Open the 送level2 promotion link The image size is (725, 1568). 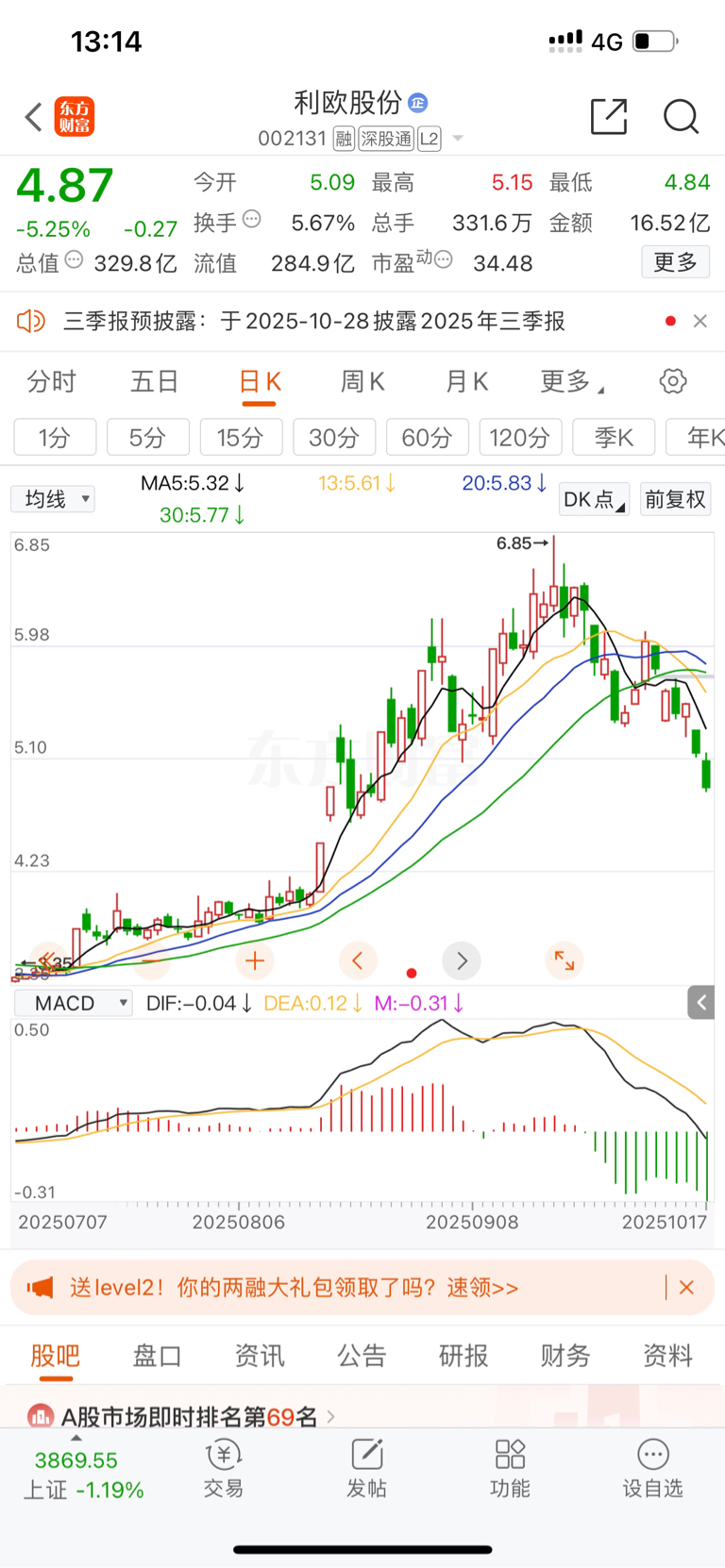(294, 1288)
